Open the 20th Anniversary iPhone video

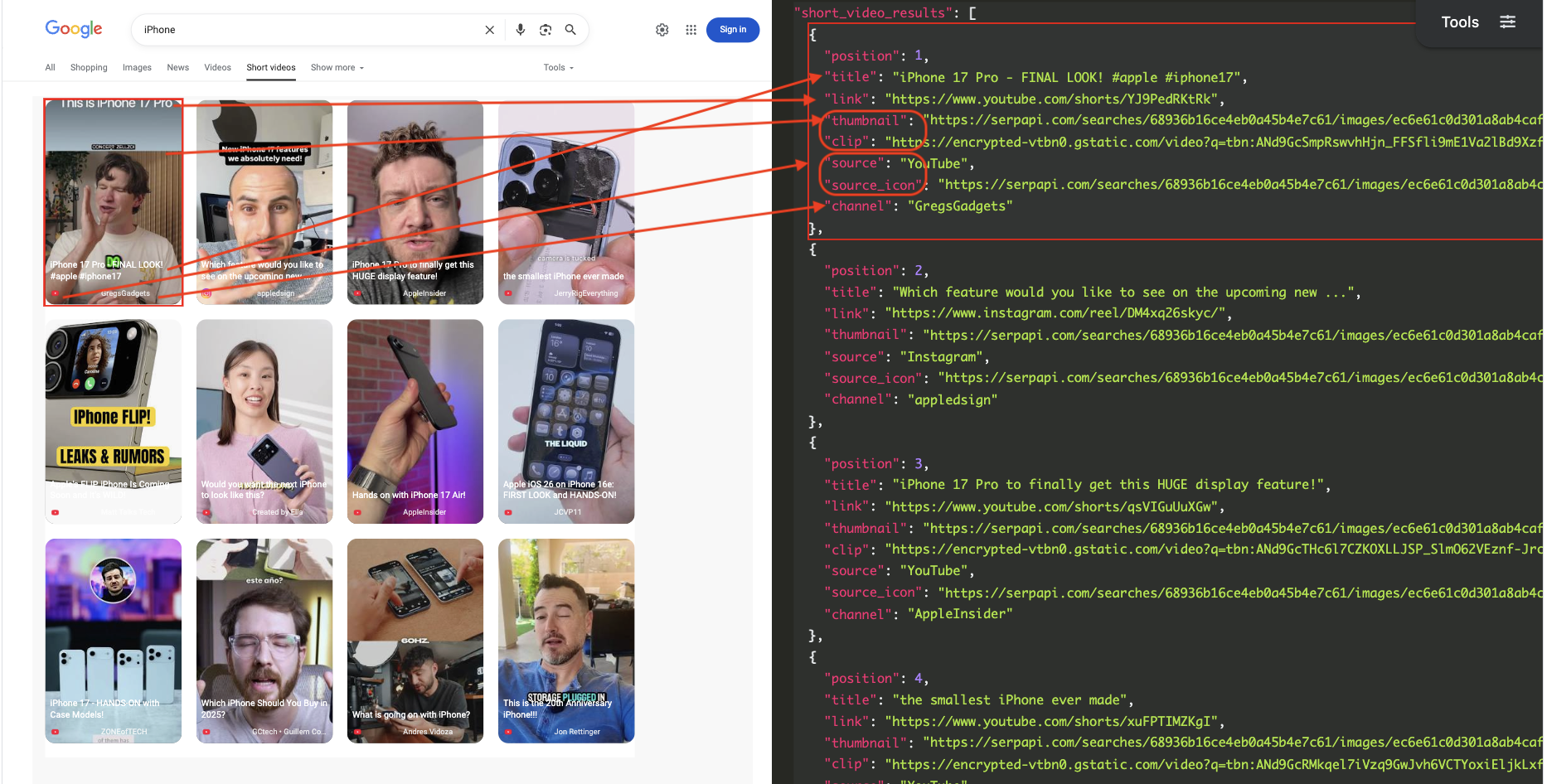(566, 641)
